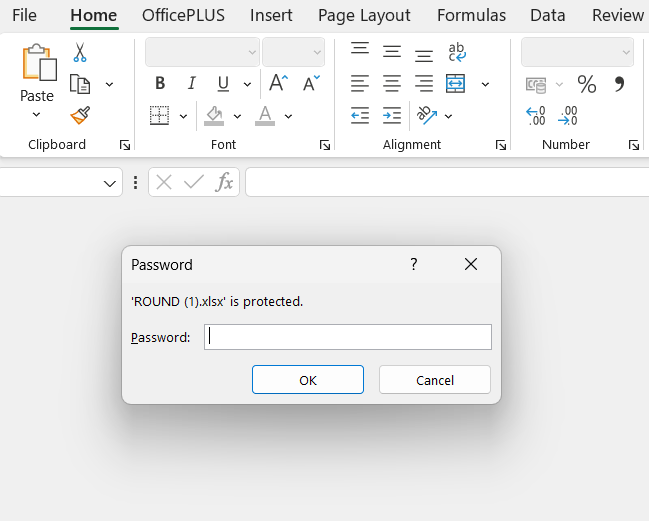Click Decrease Decimal icon
649x521 pixels.
pos(568,116)
